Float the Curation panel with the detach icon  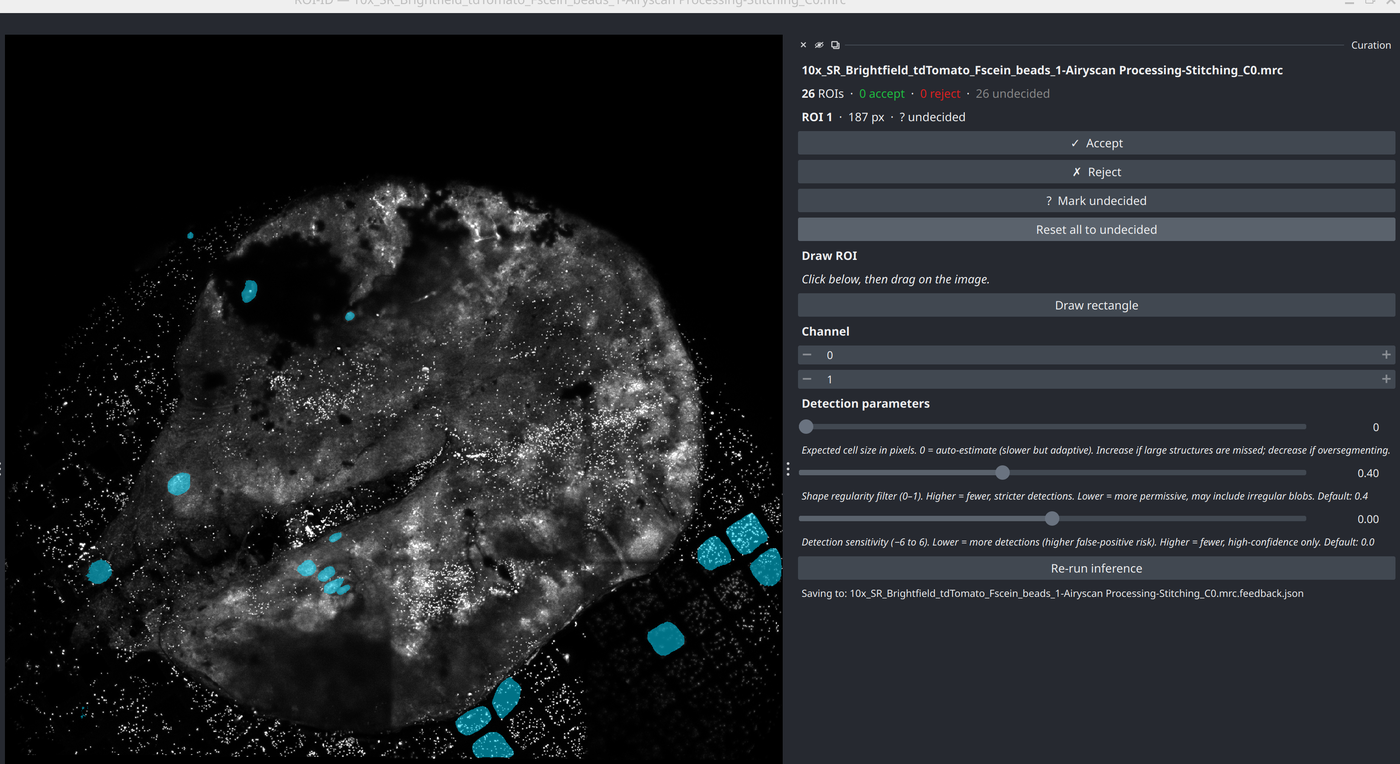click(835, 45)
